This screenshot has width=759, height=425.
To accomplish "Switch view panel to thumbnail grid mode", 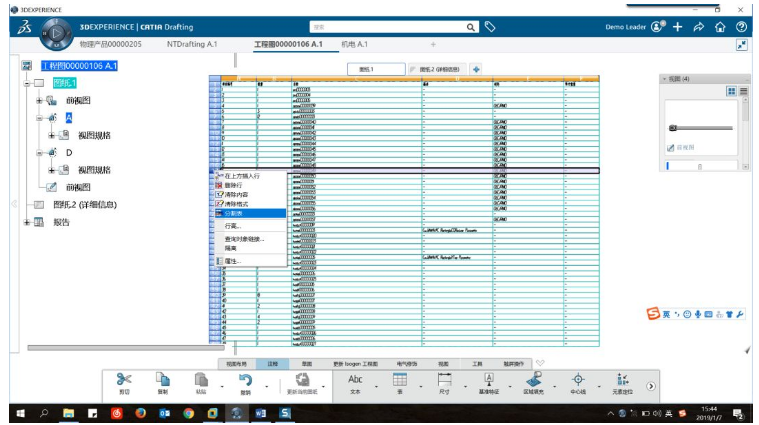I will pos(731,91).
